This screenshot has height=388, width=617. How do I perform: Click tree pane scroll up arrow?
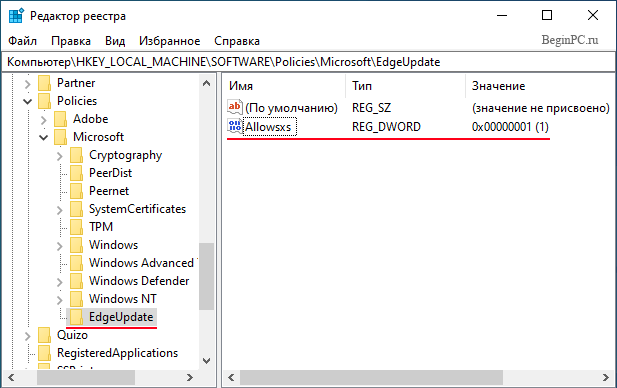207,83
